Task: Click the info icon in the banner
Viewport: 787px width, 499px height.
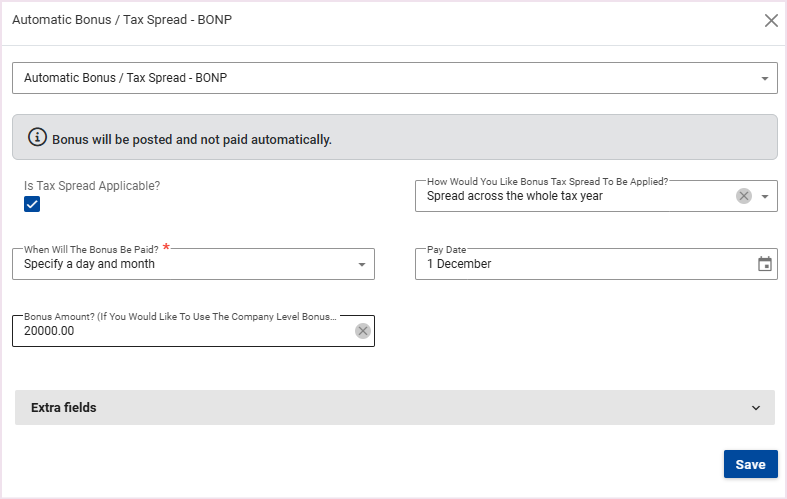Action: point(37,138)
